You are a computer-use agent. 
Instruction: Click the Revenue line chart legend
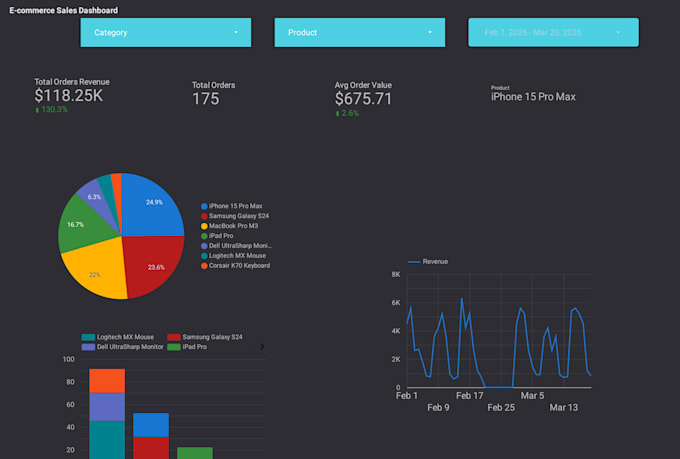[x=428, y=262]
